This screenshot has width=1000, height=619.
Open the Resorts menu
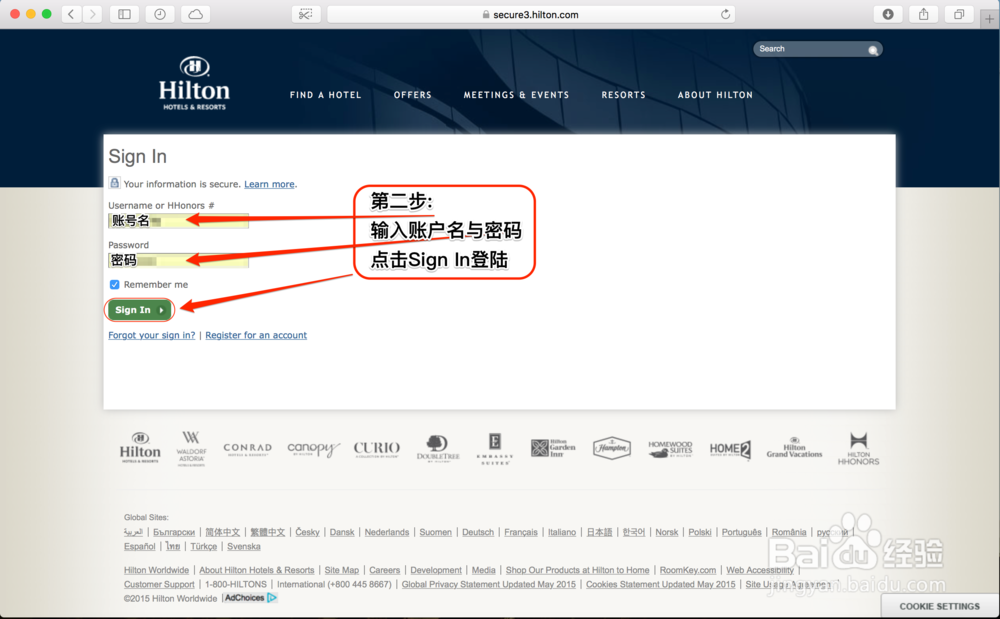click(623, 95)
